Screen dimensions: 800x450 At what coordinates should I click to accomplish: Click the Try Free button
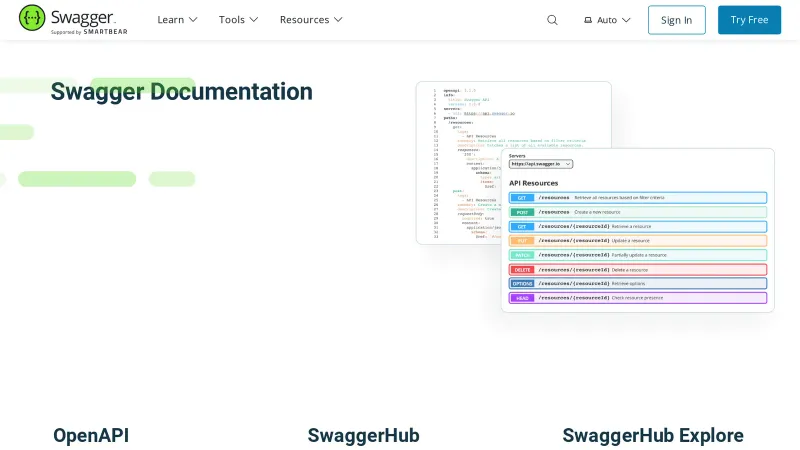click(749, 20)
